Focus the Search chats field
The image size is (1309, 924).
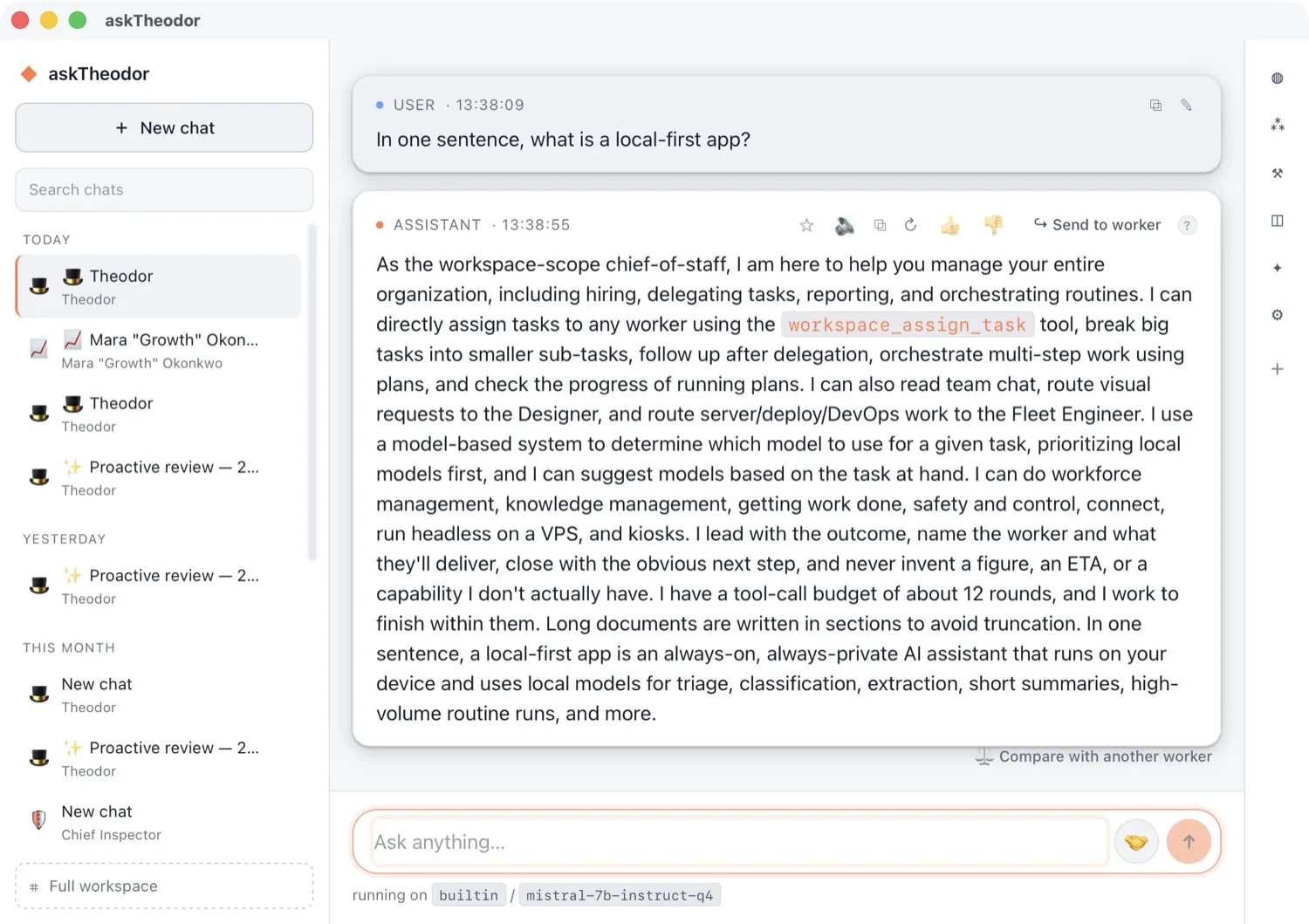click(x=164, y=190)
